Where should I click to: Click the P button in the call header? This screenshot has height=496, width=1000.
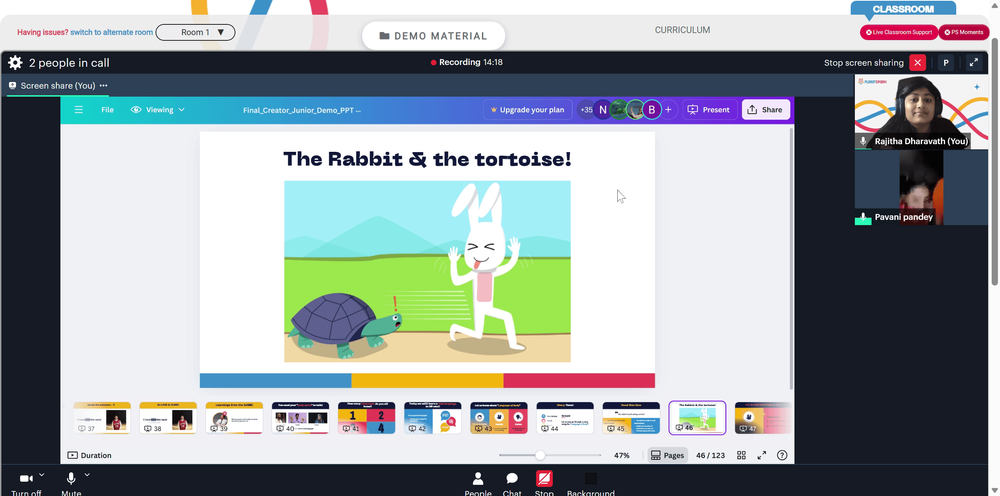coord(946,62)
